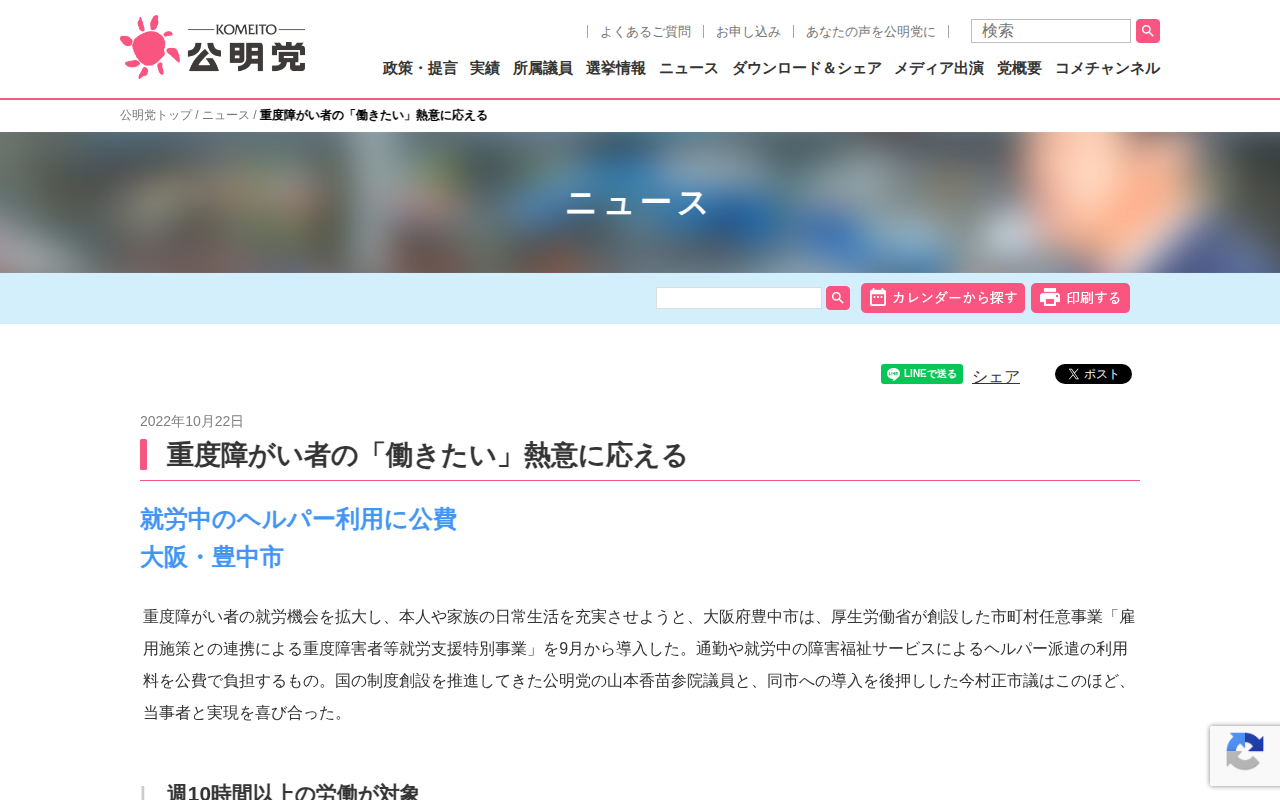
Task: Open ニュース menu item
Action: point(689,68)
